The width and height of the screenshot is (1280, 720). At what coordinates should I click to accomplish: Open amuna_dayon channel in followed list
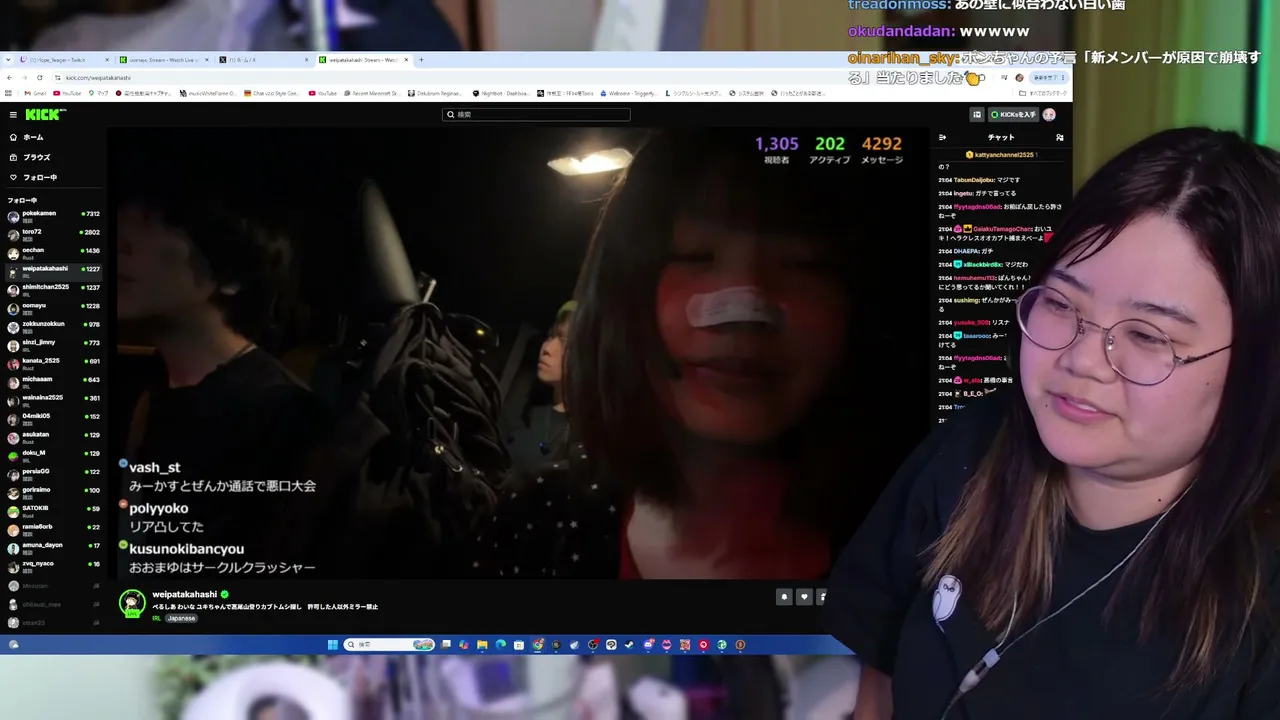coord(54,547)
